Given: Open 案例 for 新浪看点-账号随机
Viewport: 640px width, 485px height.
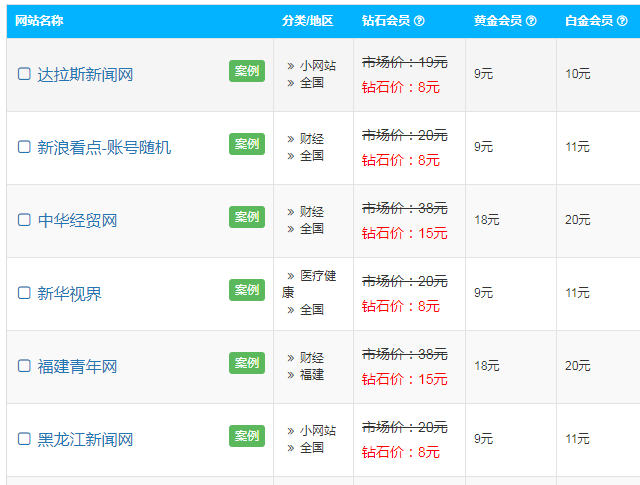Looking at the screenshot, I should coord(247,144).
